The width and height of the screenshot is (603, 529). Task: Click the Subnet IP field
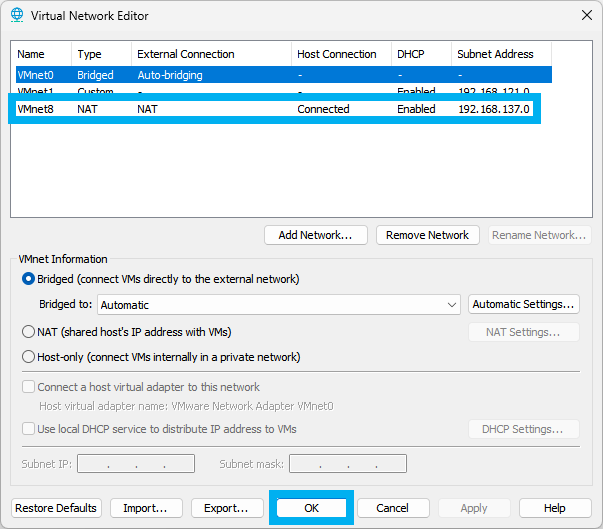point(136,463)
